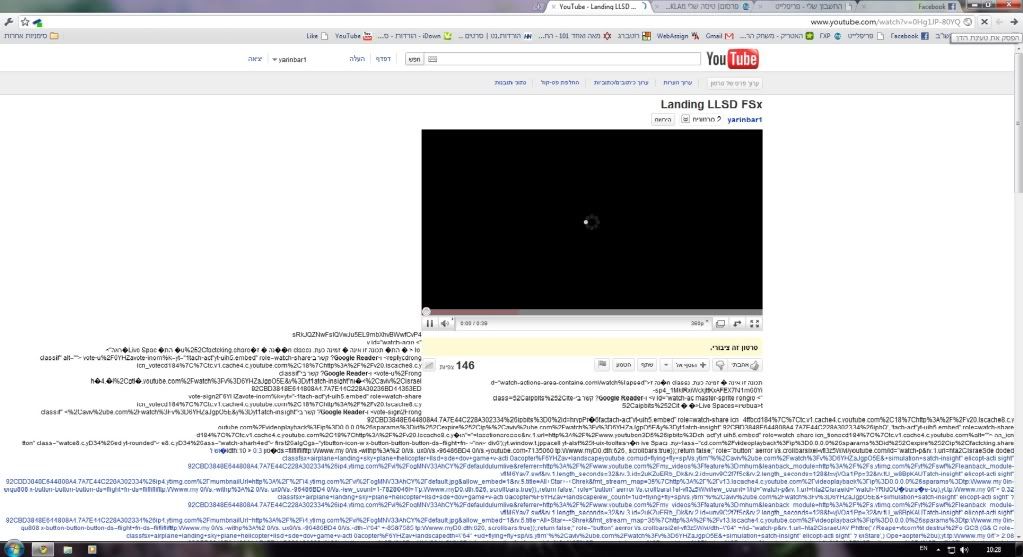Click the flag report icon
1023x557 pixels.
pyautogui.click(x=602, y=365)
